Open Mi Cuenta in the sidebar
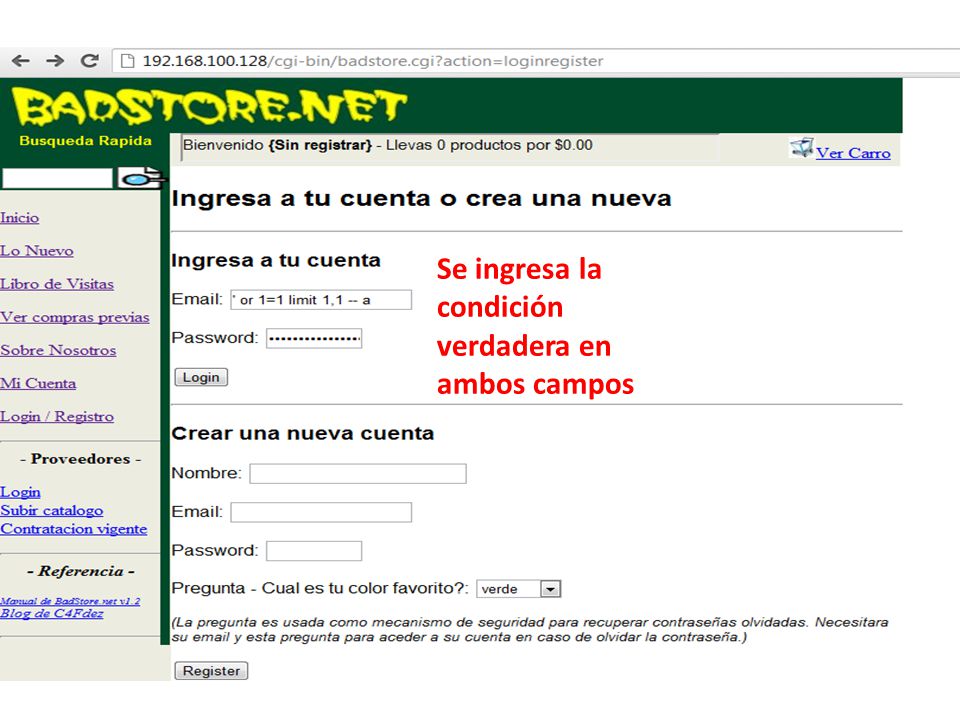Viewport: 960px width, 720px height. point(38,383)
